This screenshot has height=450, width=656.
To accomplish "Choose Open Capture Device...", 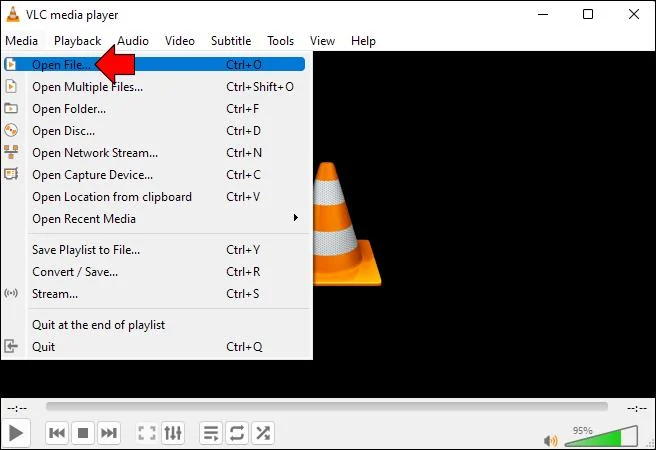I will 154,175.
